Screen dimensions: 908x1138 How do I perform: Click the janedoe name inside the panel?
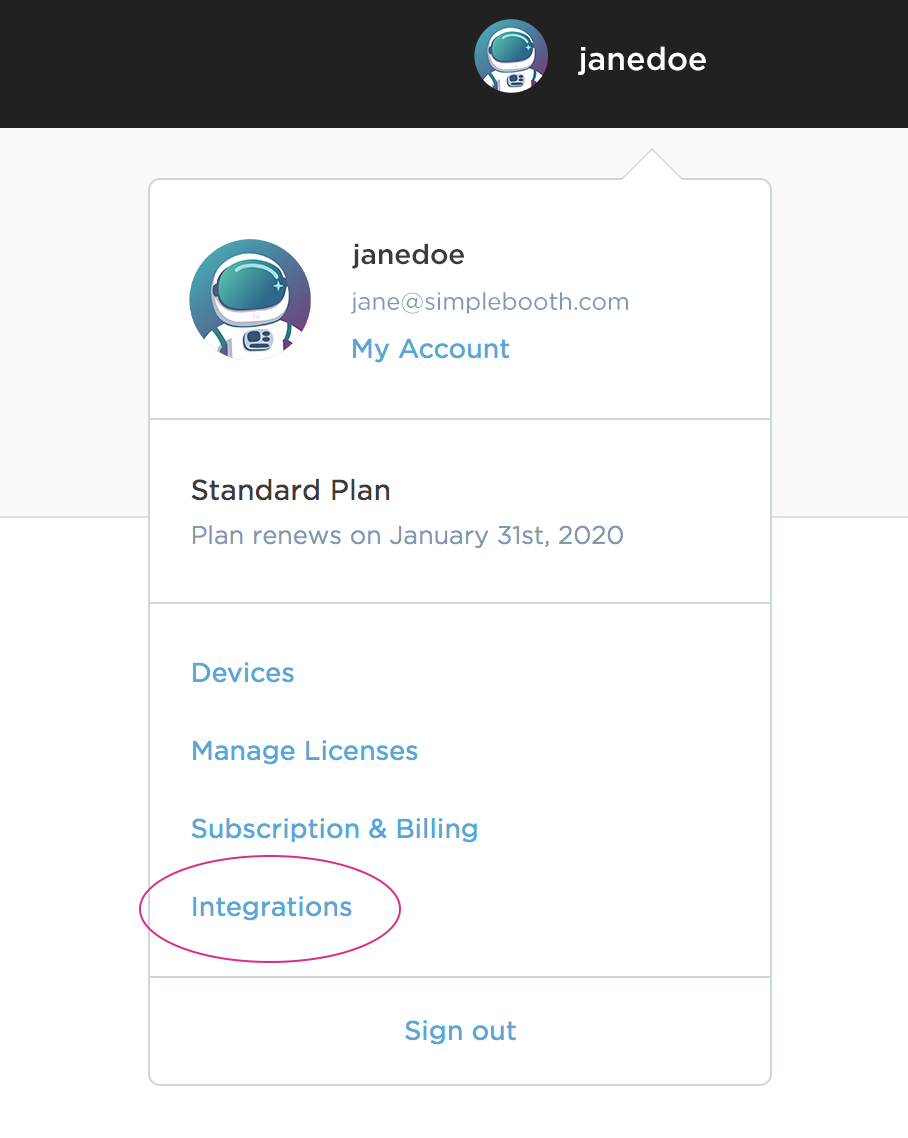[408, 255]
